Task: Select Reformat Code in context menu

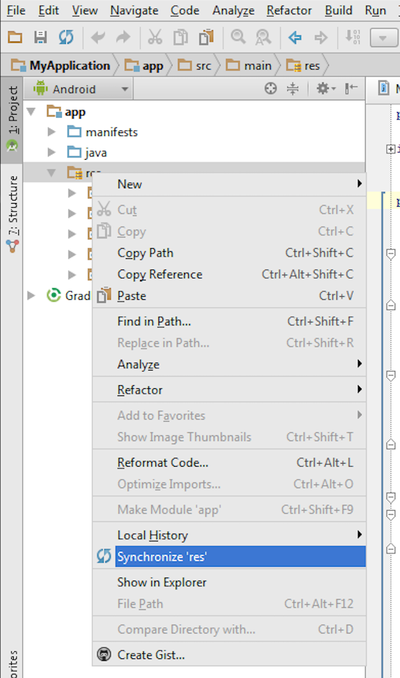Action: tap(229, 463)
